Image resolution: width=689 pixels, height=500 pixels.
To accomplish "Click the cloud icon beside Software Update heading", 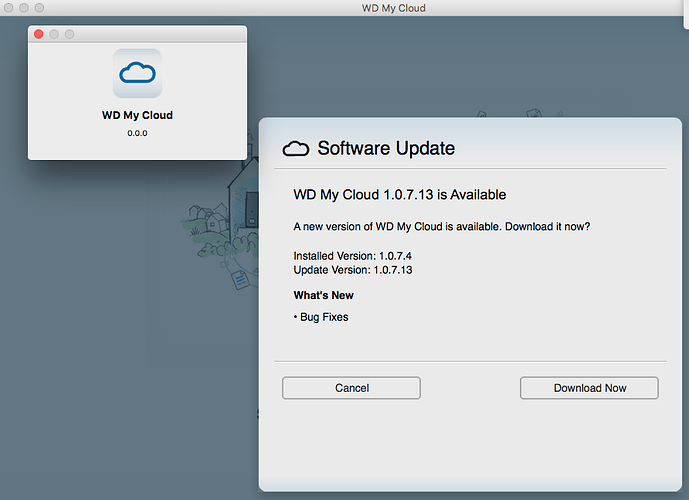I will [x=296, y=149].
